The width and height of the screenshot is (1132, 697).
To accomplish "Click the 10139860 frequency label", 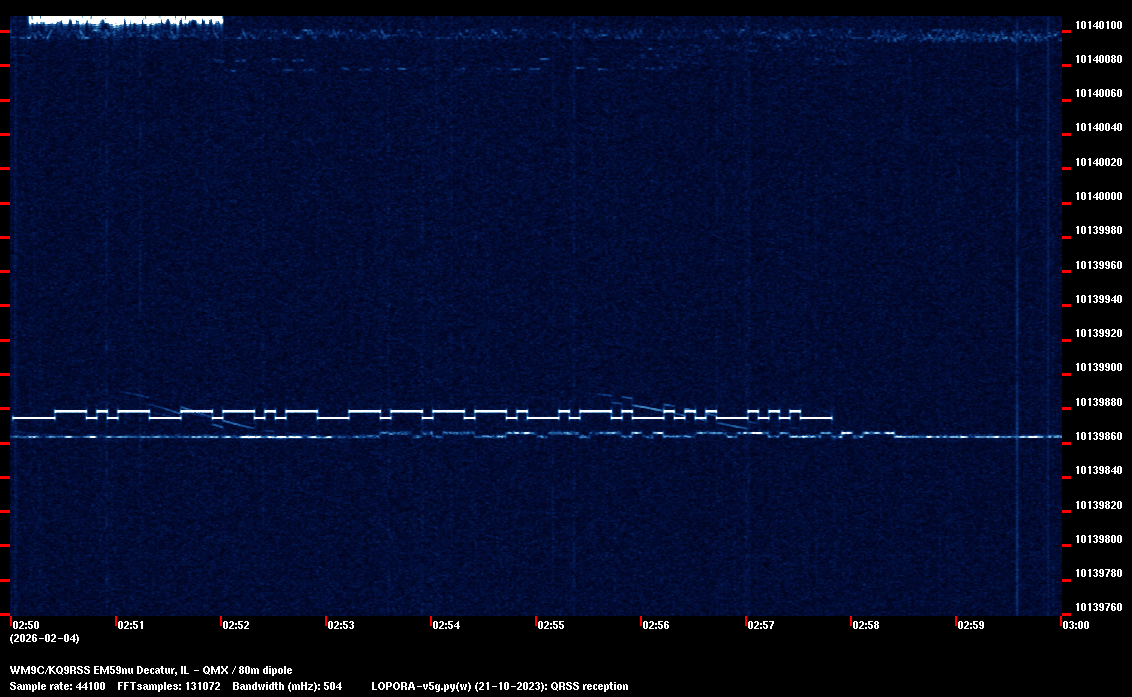I will (1098, 437).
